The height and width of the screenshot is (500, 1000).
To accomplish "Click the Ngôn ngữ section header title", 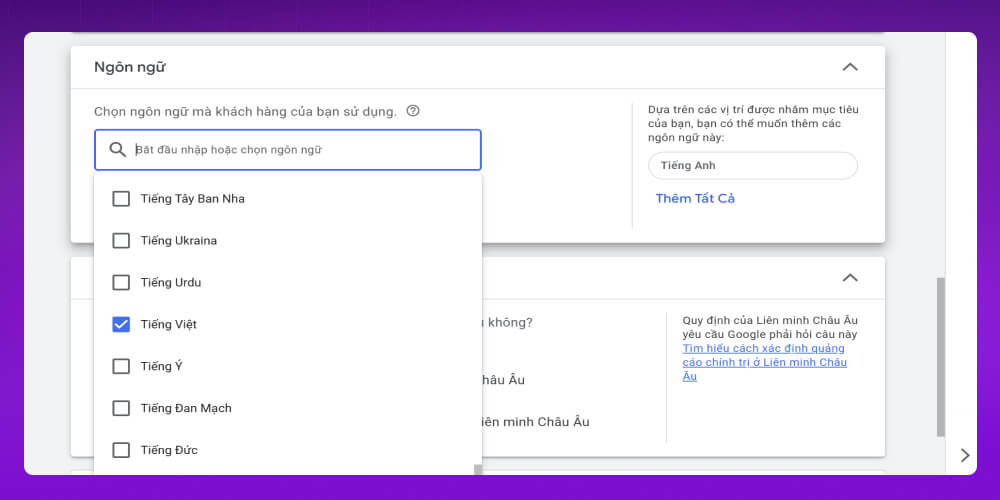I will point(130,67).
